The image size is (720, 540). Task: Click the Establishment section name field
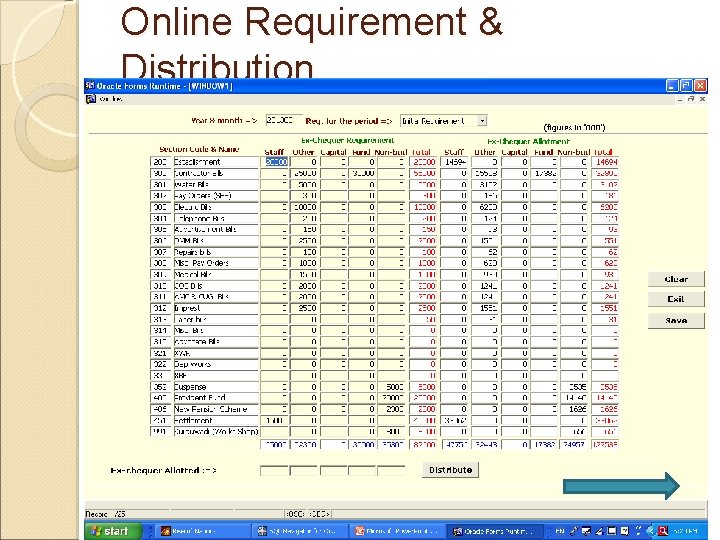tap(216, 162)
